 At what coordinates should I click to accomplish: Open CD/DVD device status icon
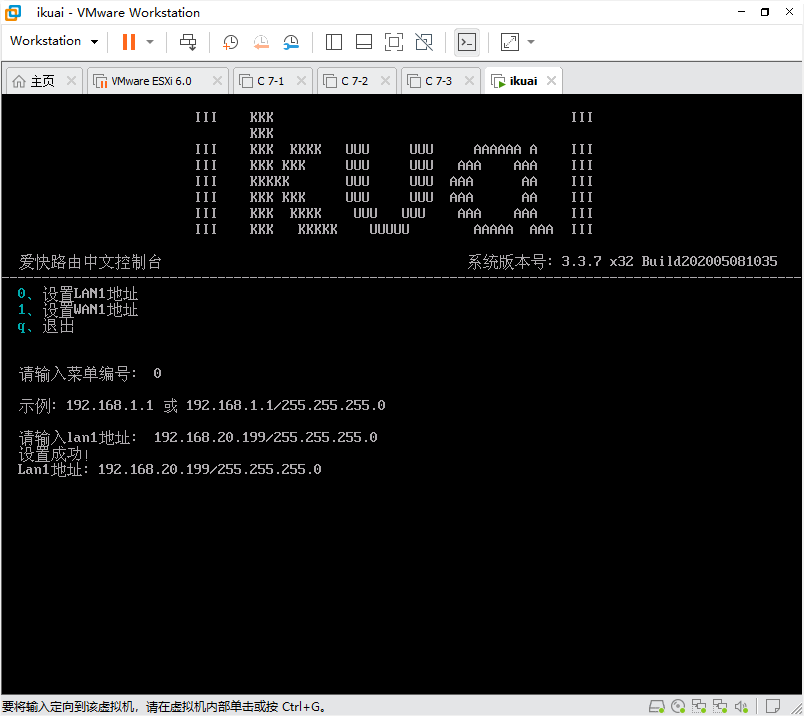[679, 706]
